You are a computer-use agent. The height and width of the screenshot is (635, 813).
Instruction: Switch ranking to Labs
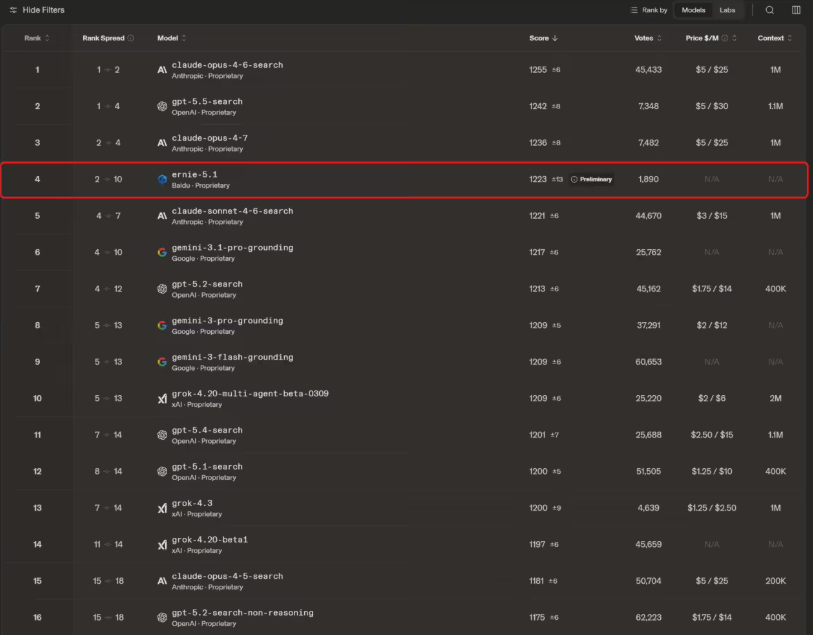tap(727, 10)
